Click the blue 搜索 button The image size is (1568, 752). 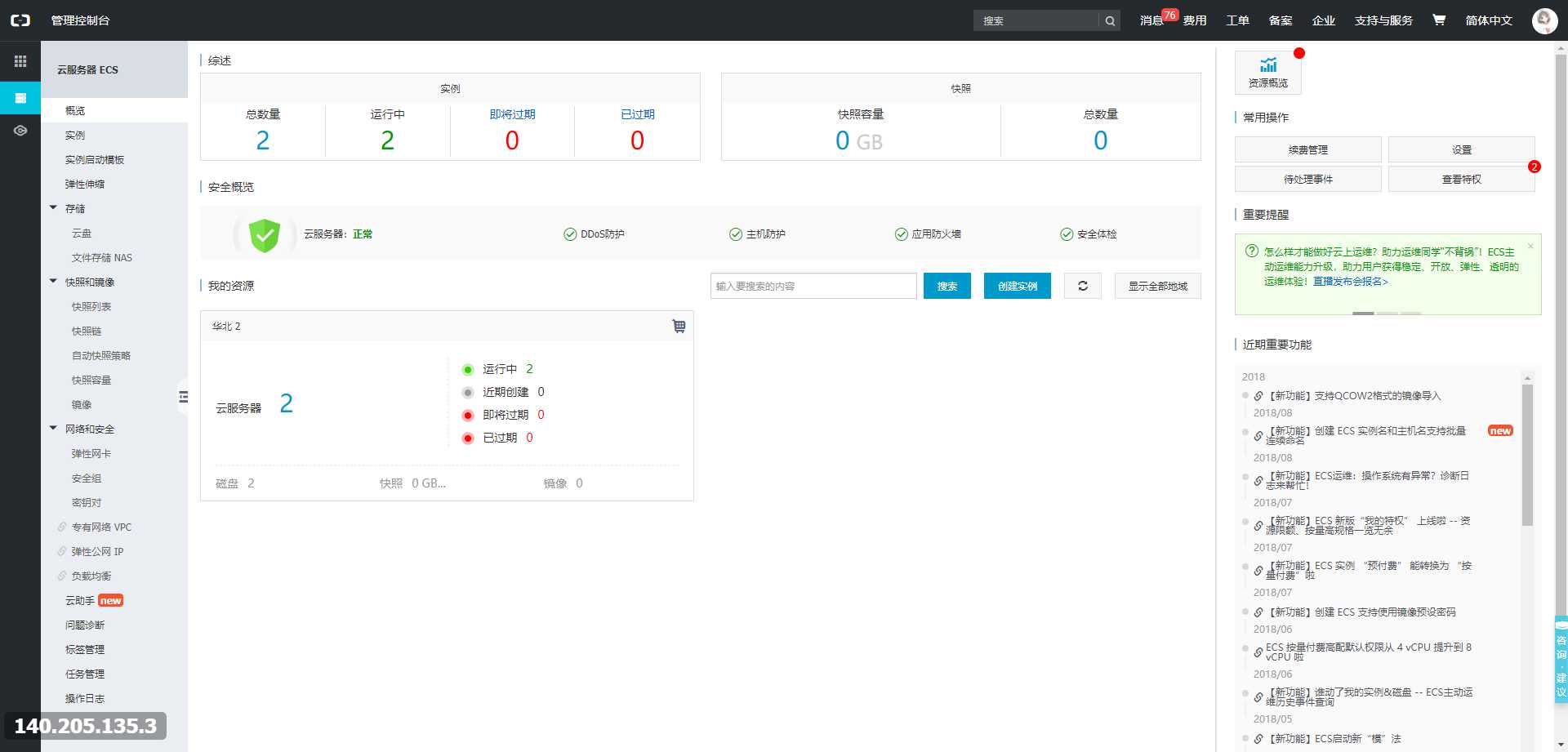point(947,286)
